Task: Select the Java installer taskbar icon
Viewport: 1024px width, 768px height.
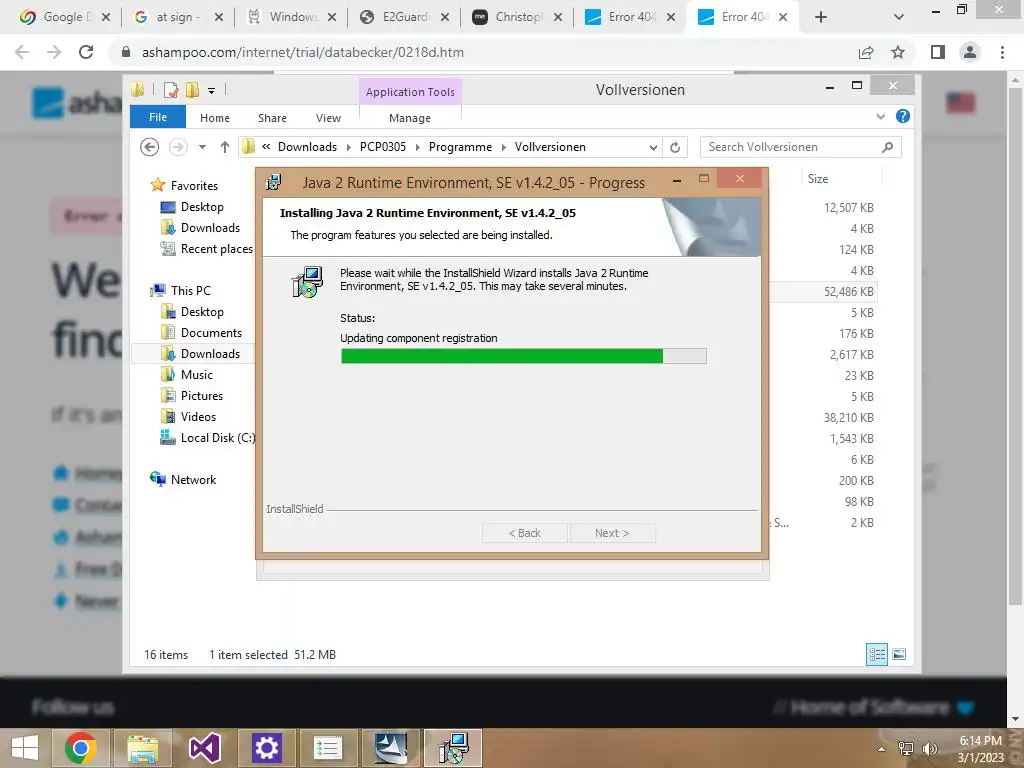Action: (453, 748)
